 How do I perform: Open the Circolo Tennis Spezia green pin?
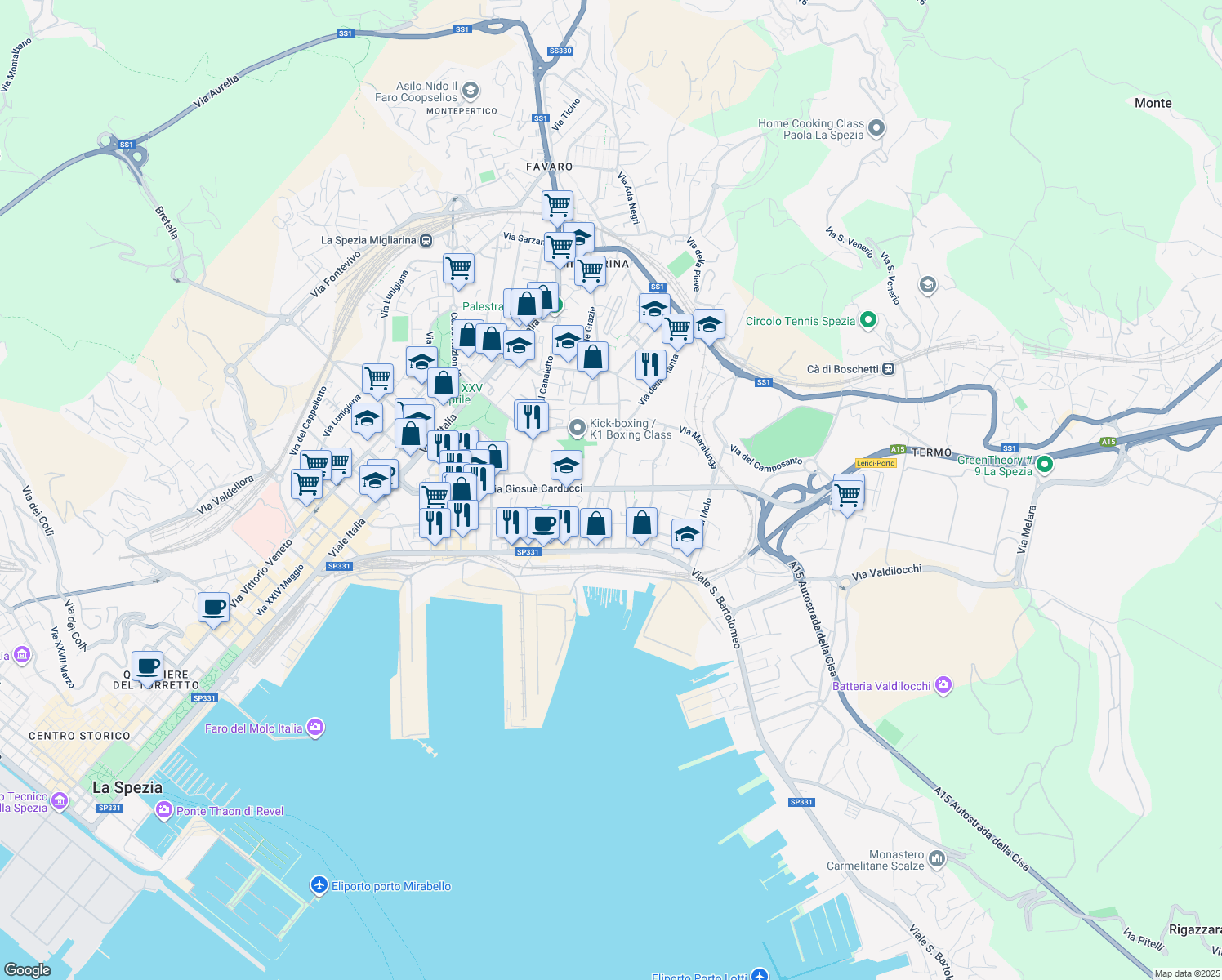pyautogui.click(x=868, y=321)
